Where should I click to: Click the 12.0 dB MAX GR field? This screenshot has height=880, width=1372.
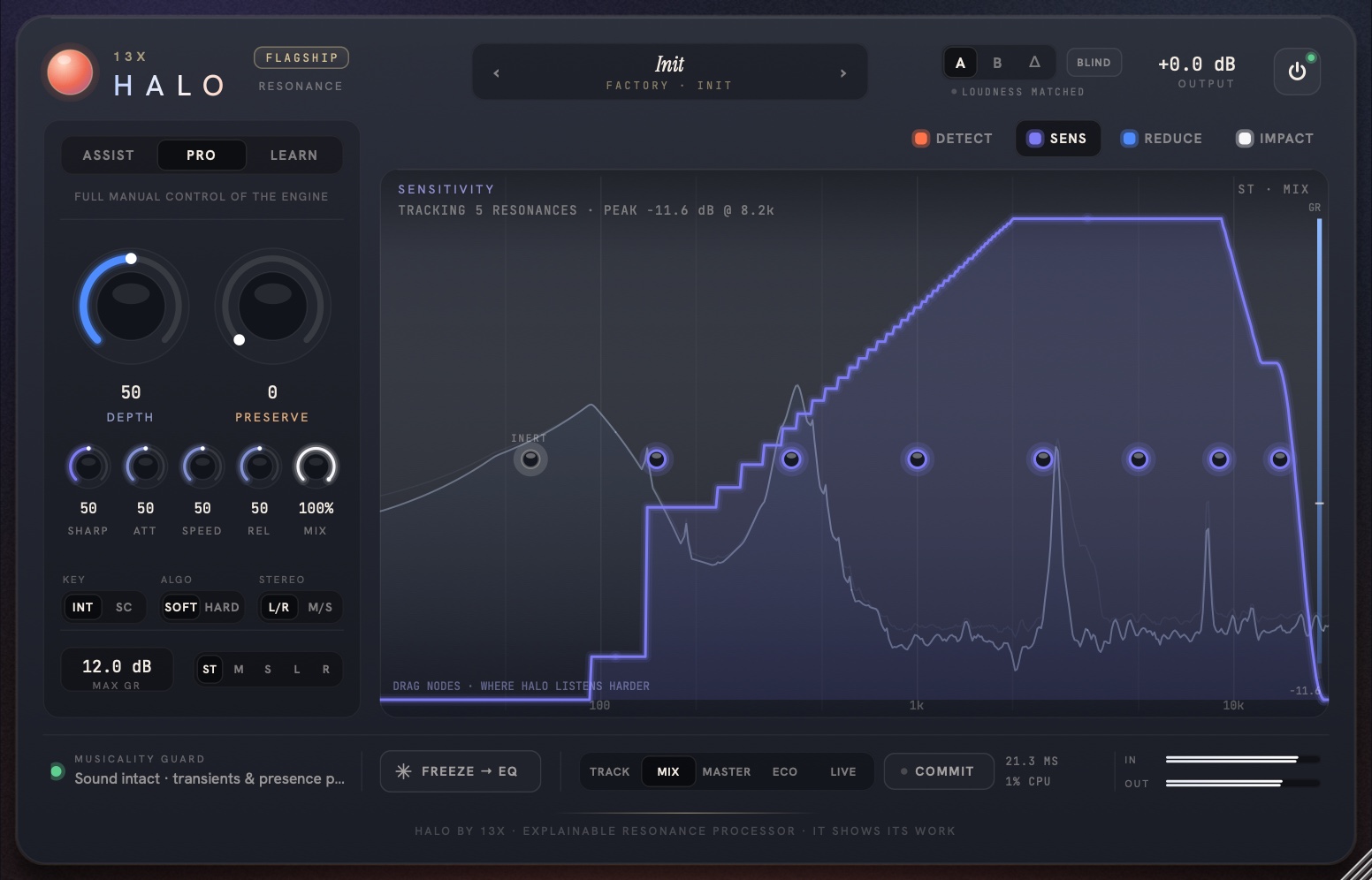point(117,671)
